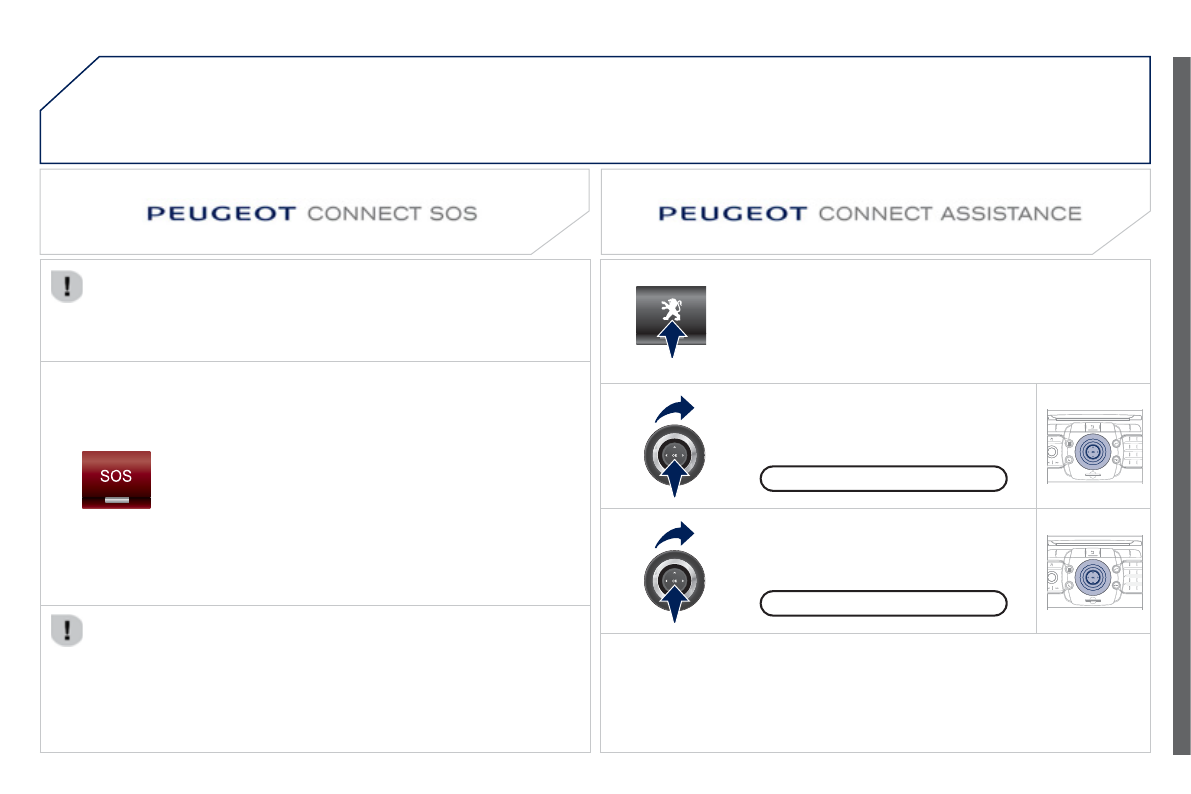This screenshot has height=794, width=1191.
Task: Click the Peugeot Connect Assistance heading
Action: 869,213
